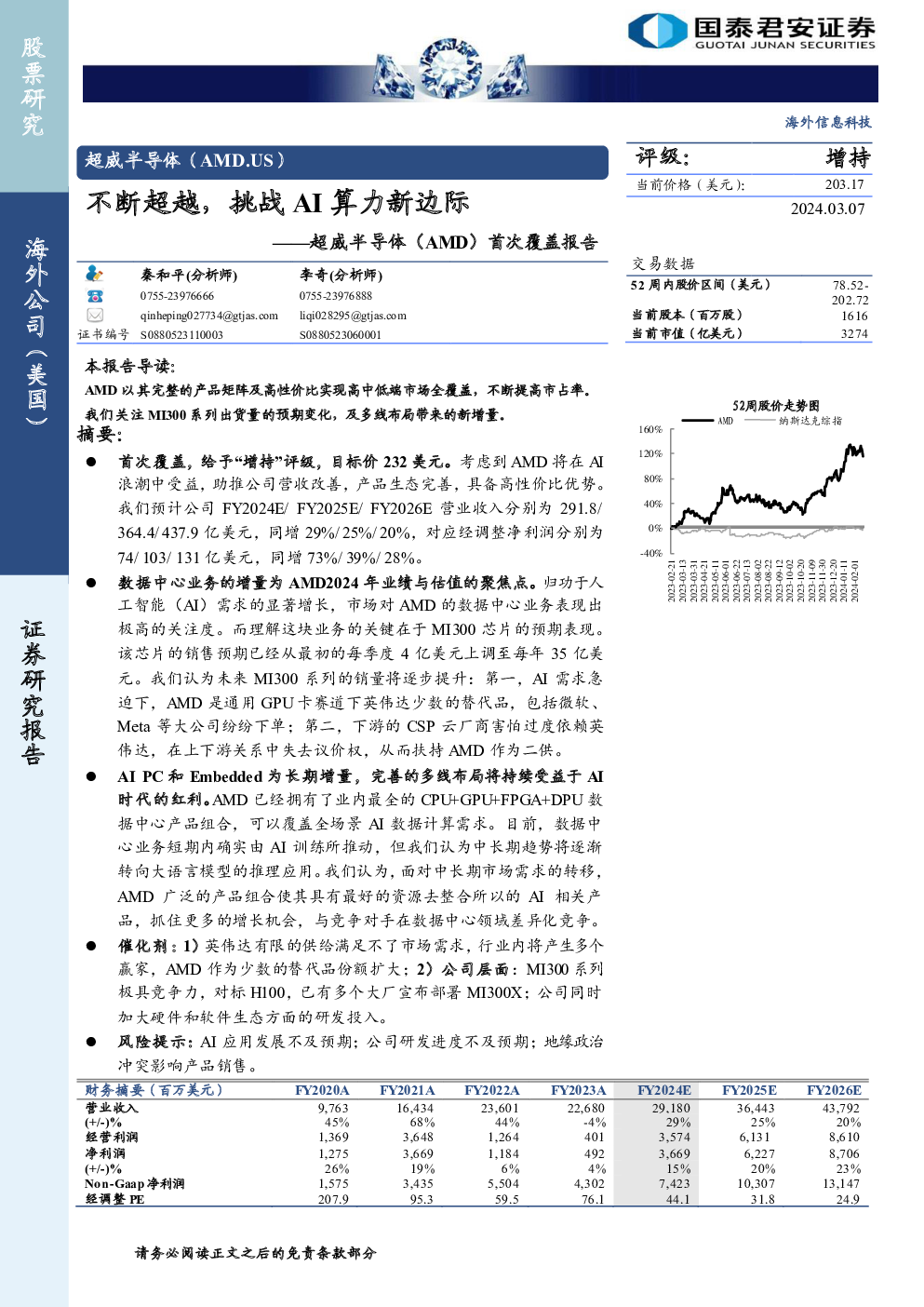Click the diamonds image in the header banner
The image size is (924, 1307).
451,70
